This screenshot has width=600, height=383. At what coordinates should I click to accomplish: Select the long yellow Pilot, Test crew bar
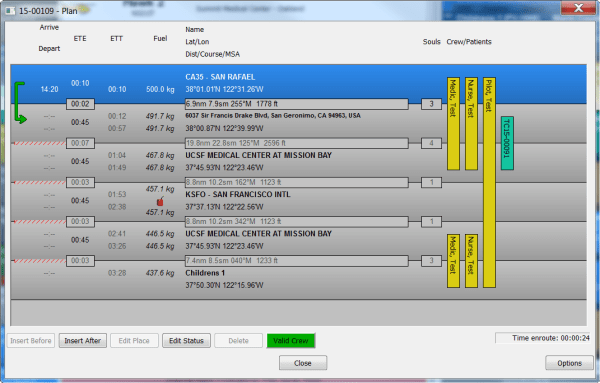(489, 183)
